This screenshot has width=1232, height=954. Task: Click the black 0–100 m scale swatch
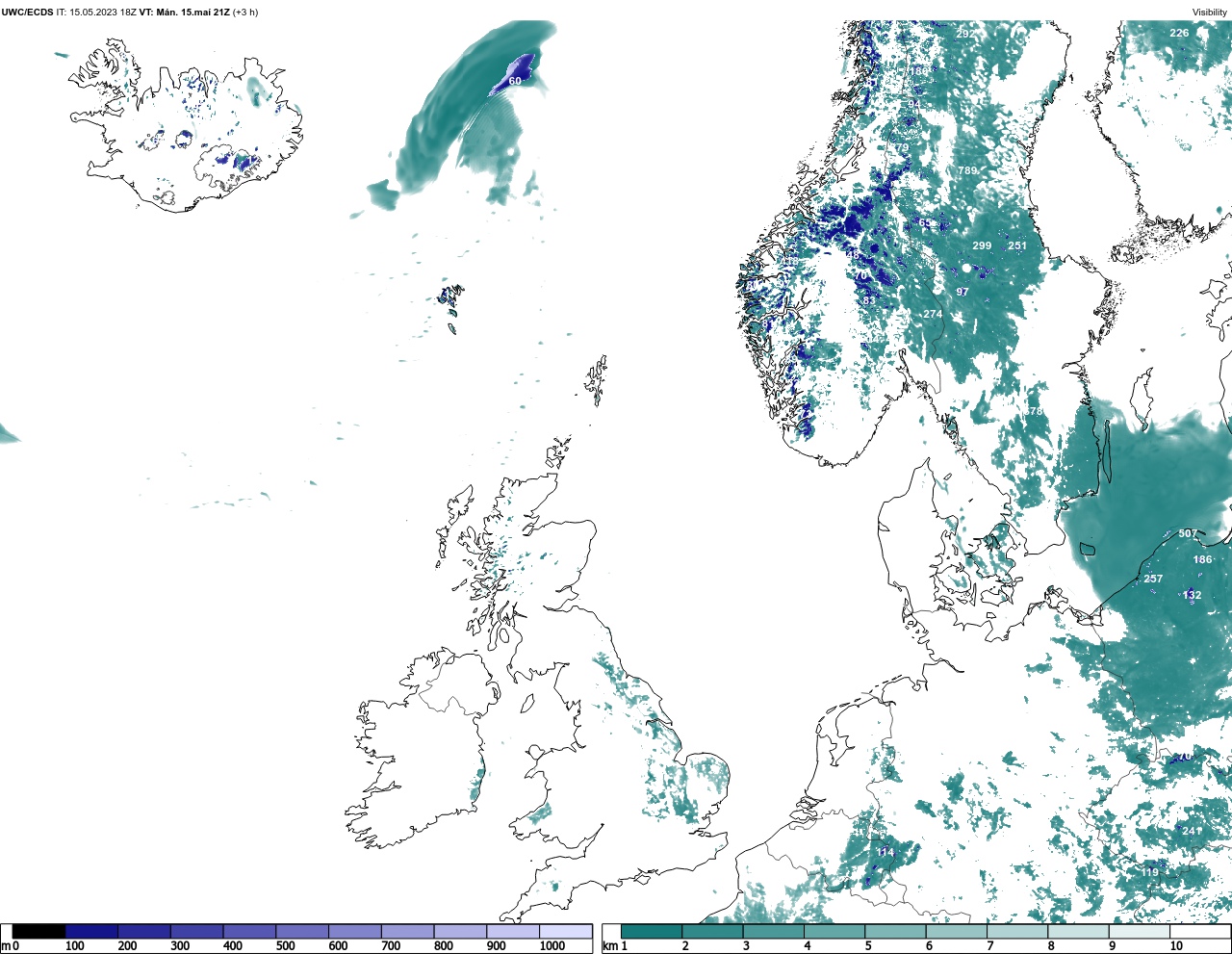click(x=38, y=932)
